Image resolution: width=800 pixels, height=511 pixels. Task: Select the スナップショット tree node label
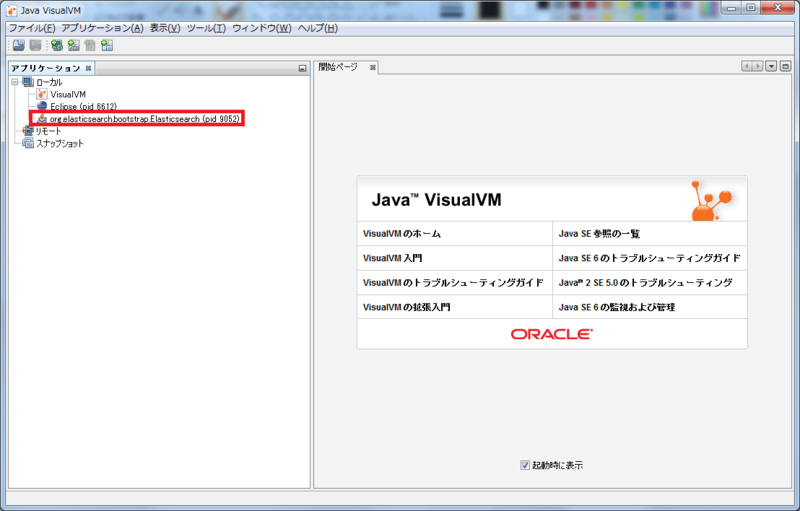[59, 143]
